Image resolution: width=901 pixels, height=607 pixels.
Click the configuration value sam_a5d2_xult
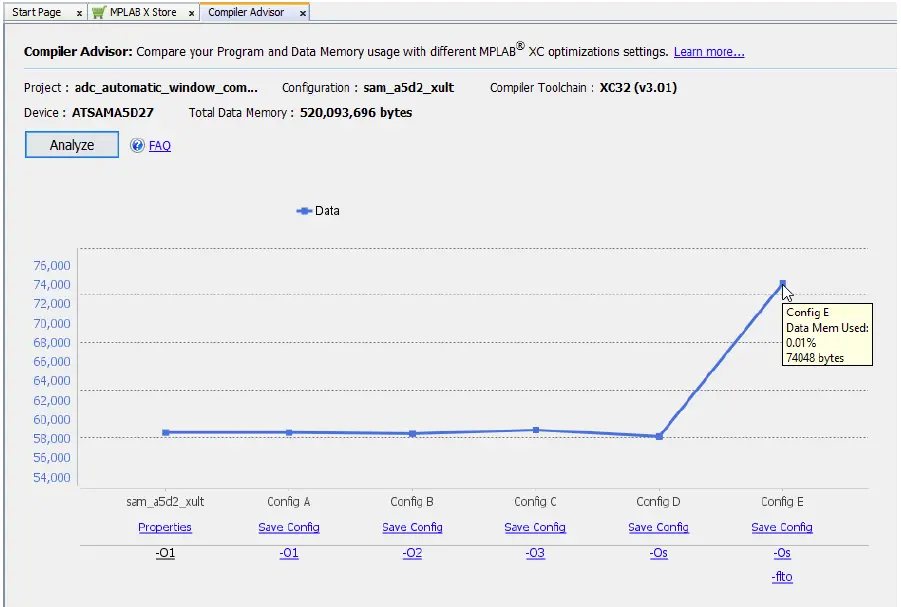(409, 88)
